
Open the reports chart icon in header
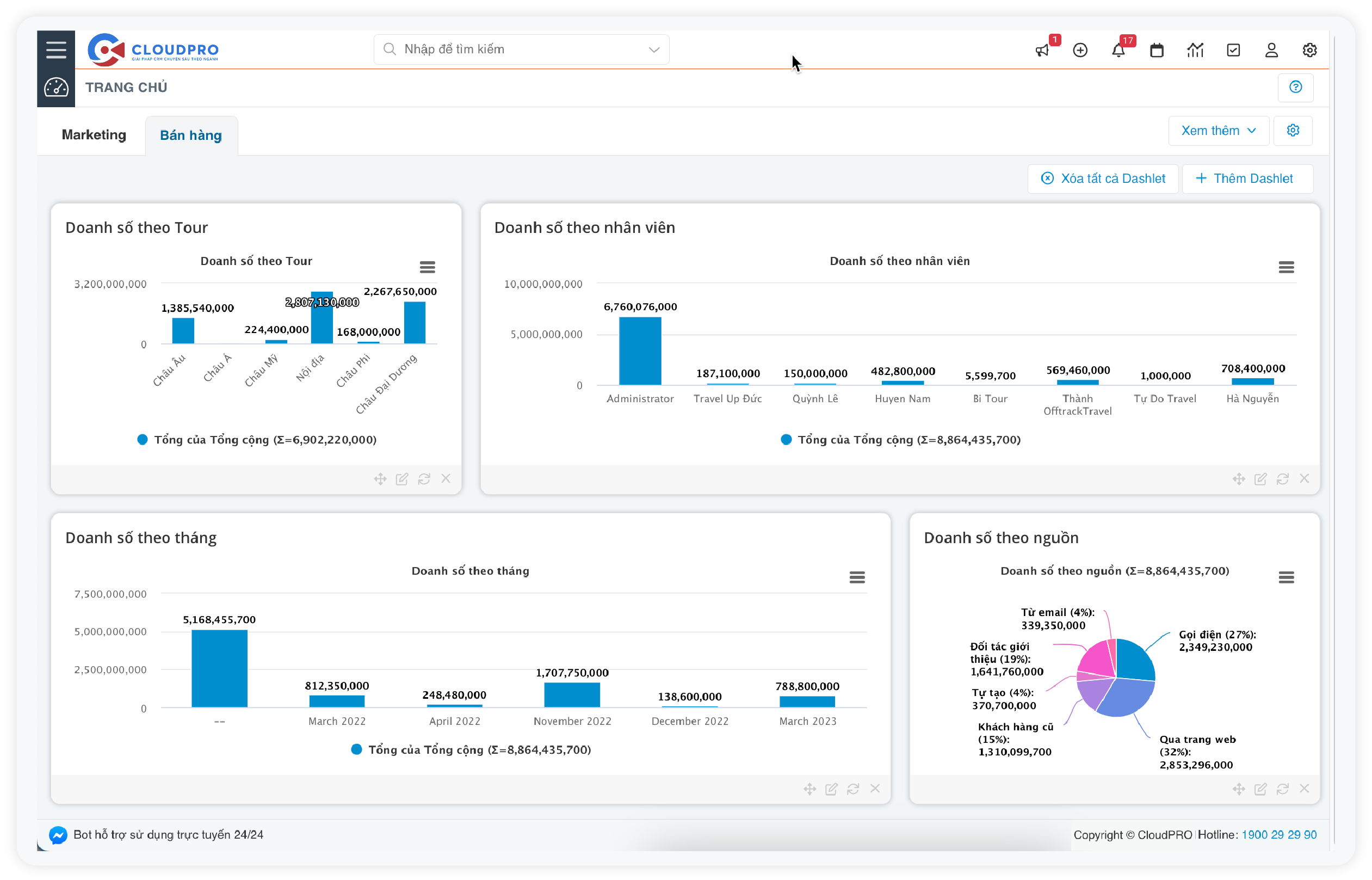pos(1195,50)
